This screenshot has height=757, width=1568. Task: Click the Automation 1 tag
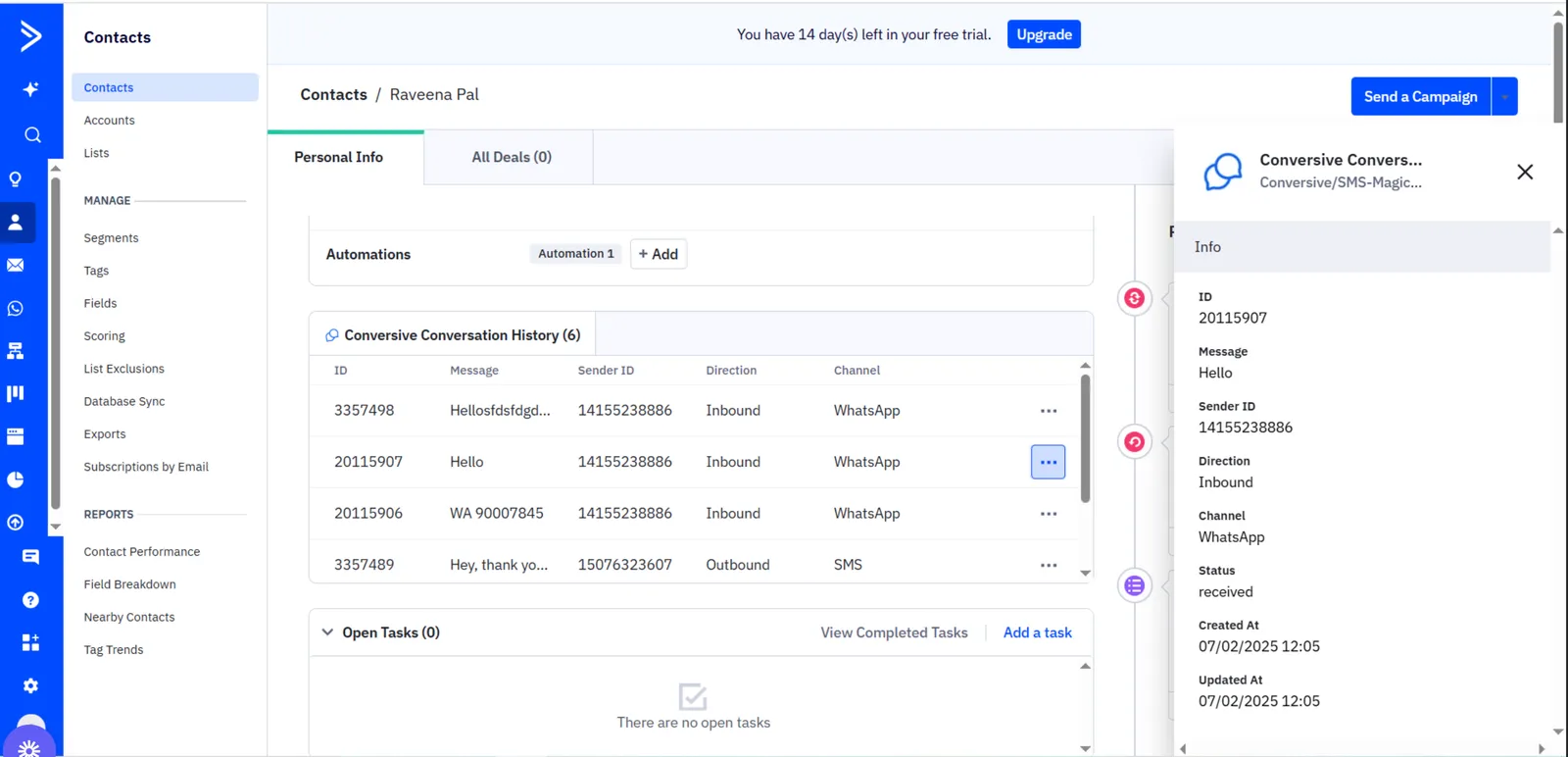pyautogui.click(x=576, y=254)
